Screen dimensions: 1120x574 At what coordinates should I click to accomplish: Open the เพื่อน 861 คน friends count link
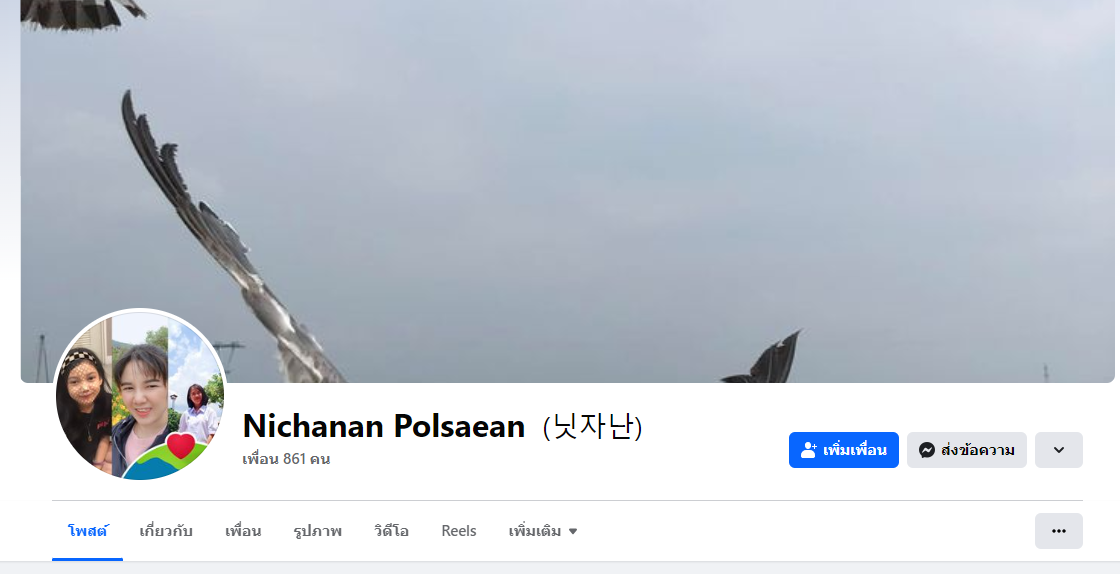point(286,458)
